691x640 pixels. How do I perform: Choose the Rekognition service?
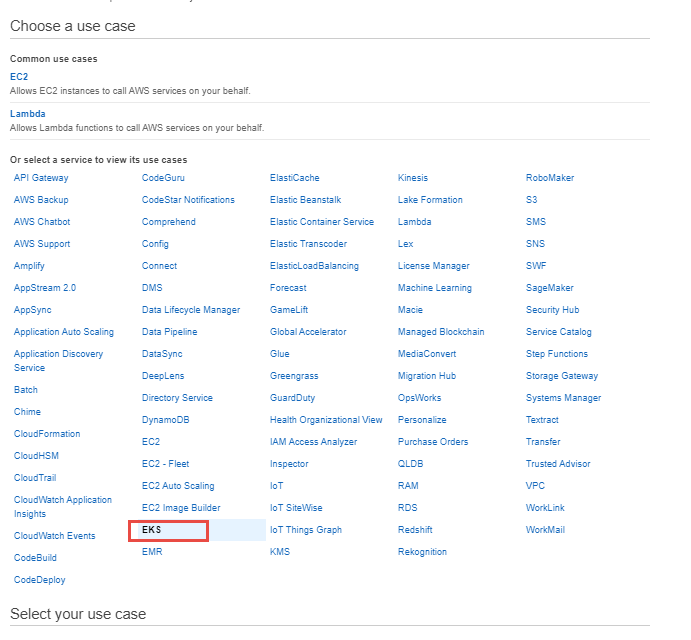[422, 552]
